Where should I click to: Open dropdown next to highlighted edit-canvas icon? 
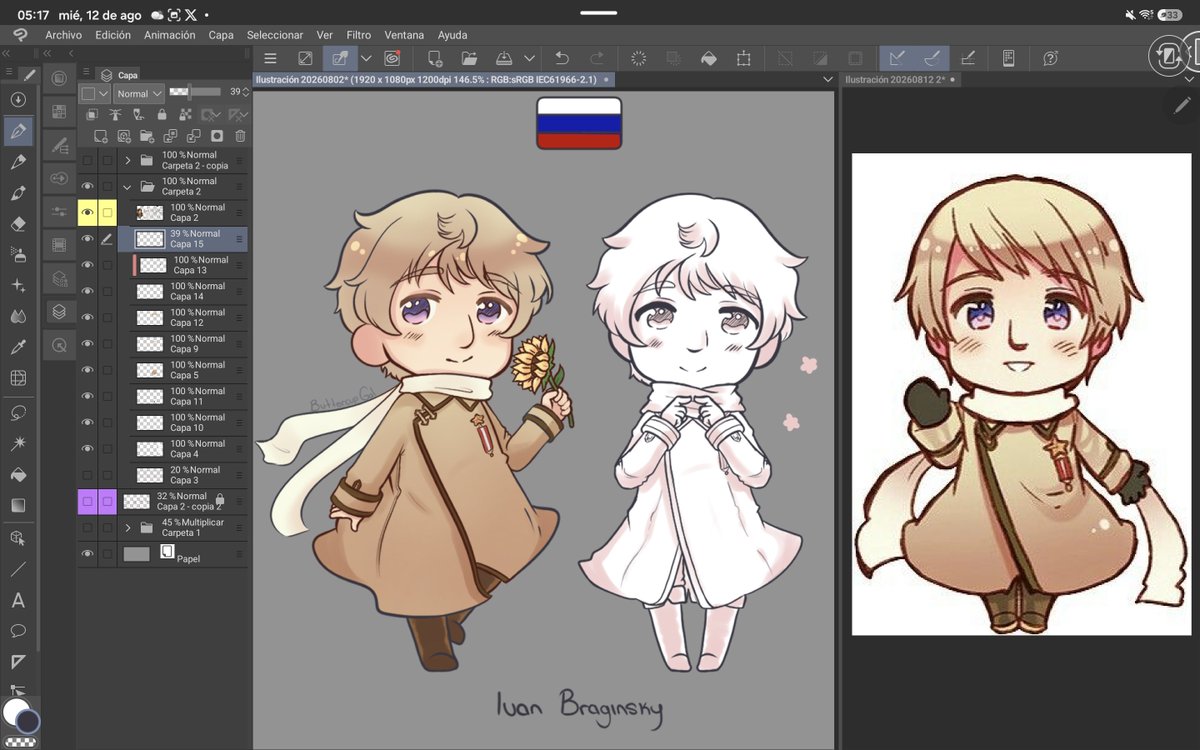[x=366, y=59]
